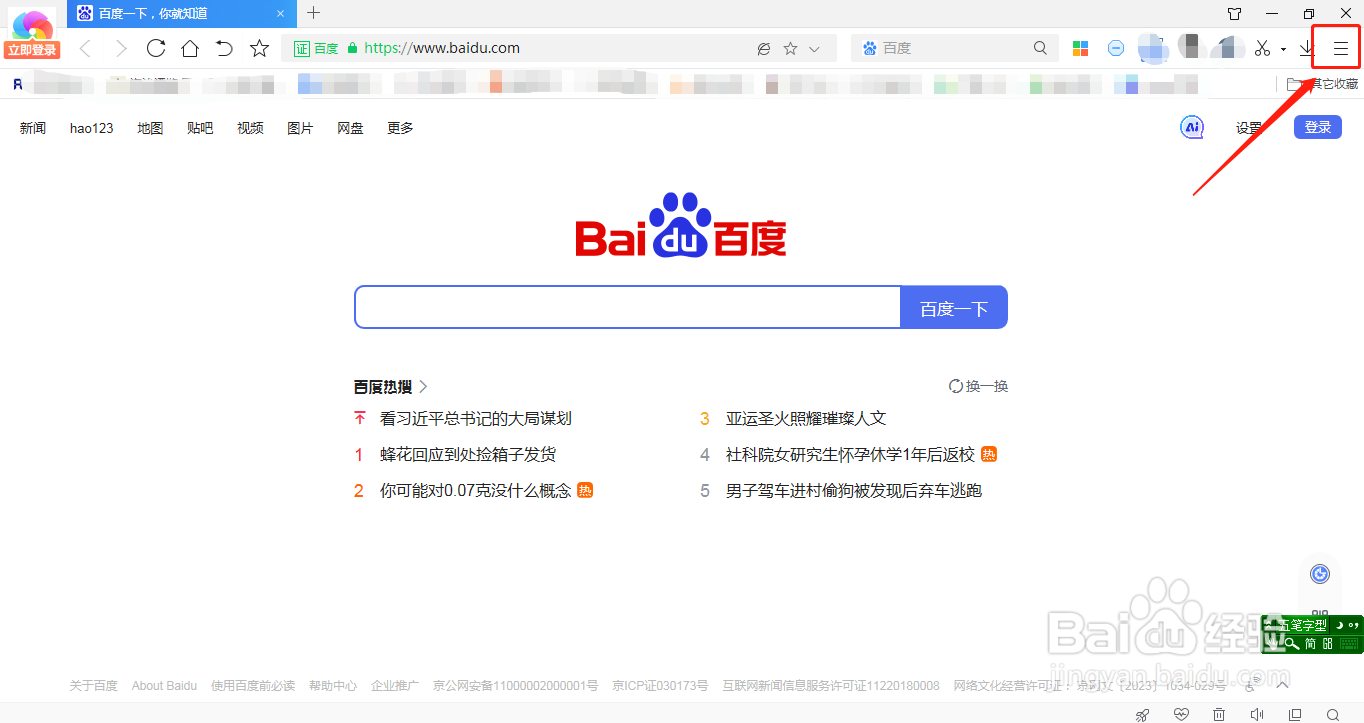Click the undo closed-tab arrow icon
This screenshot has width=1364, height=723.
click(x=224, y=48)
